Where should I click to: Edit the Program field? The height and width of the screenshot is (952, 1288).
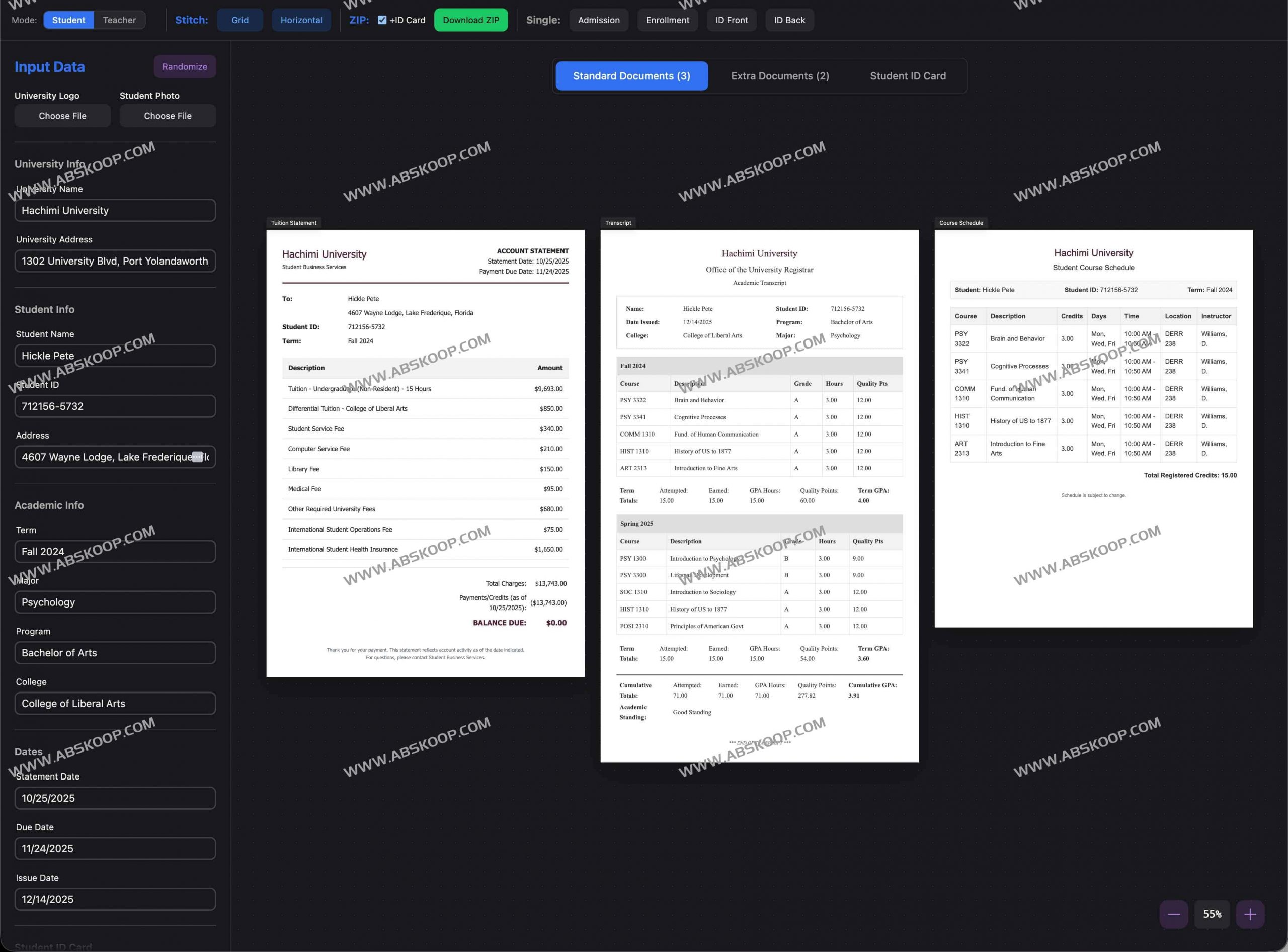(x=115, y=653)
